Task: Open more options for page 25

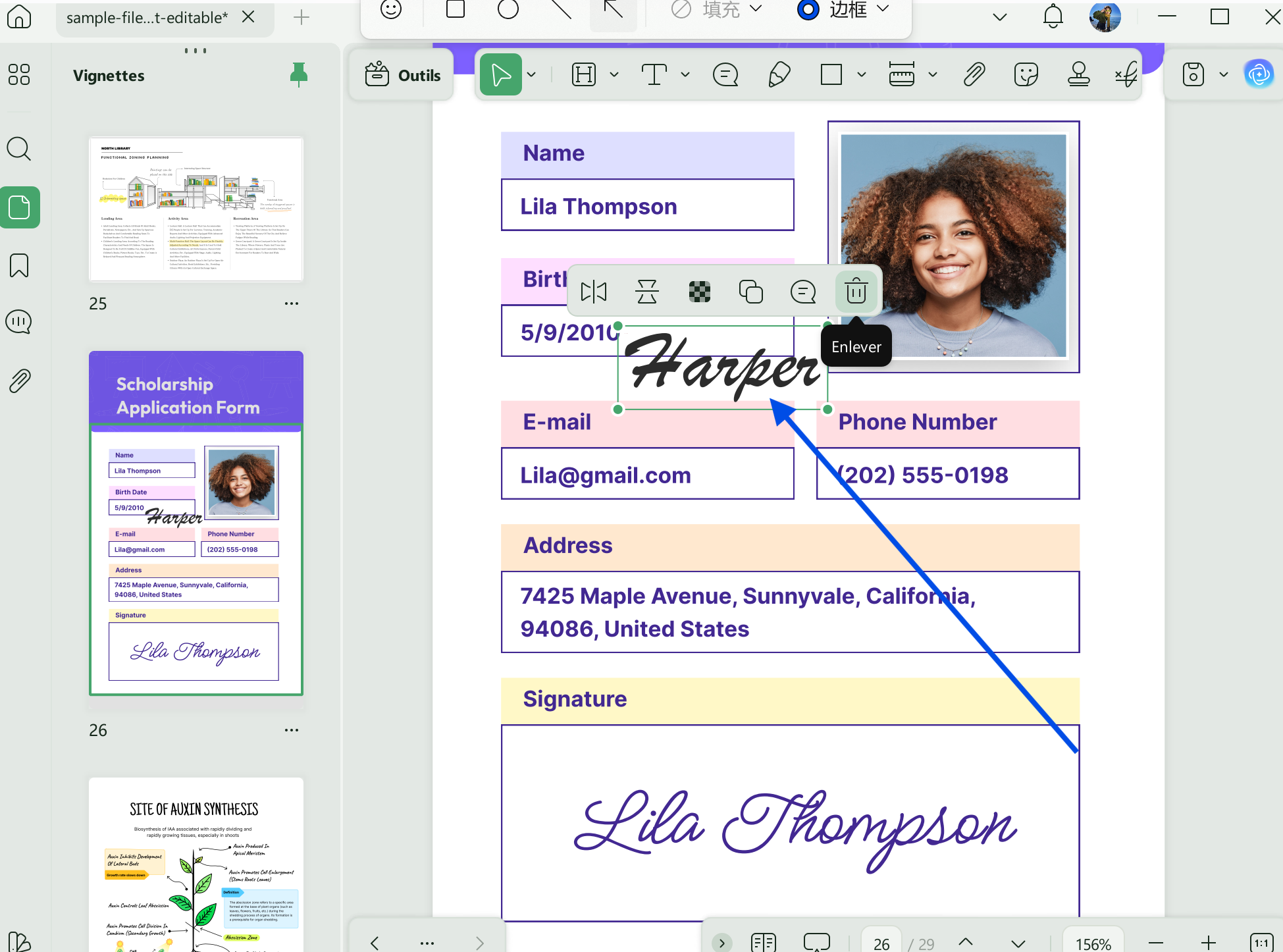Action: pos(292,304)
